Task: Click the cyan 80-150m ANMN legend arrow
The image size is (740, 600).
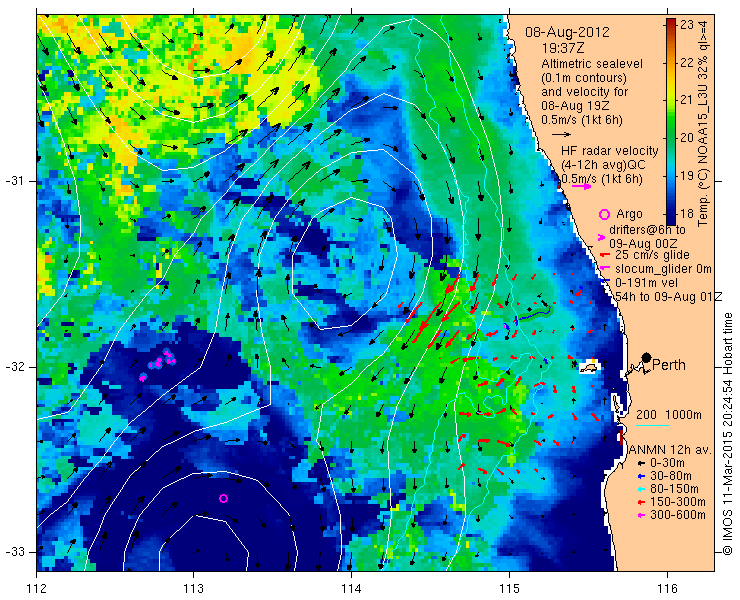Action: pyautogui.click(x=641, y=490)
